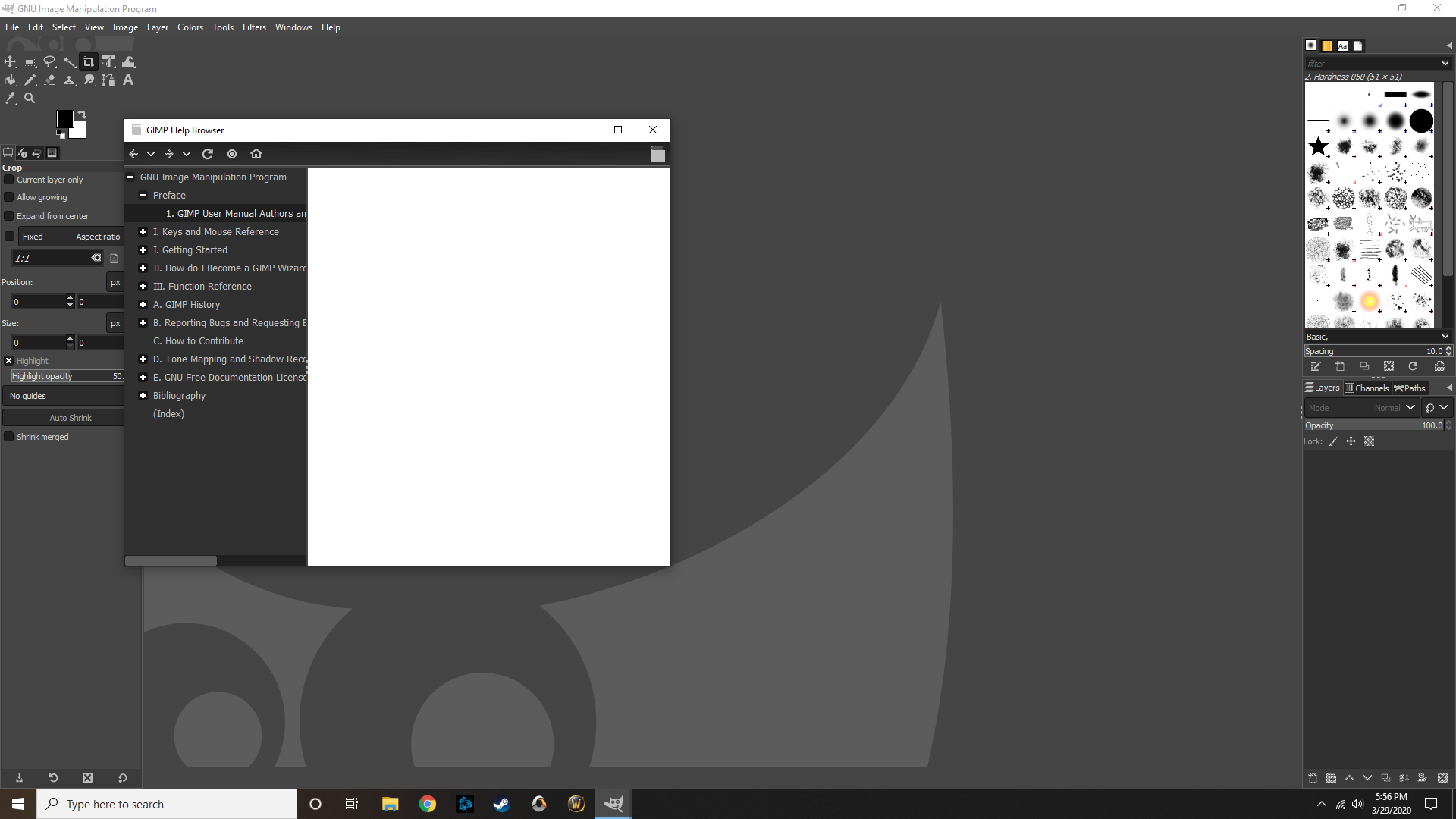Open the No guides dropdown
This screenshot has width=1456, height=819.
pos(64,396)
